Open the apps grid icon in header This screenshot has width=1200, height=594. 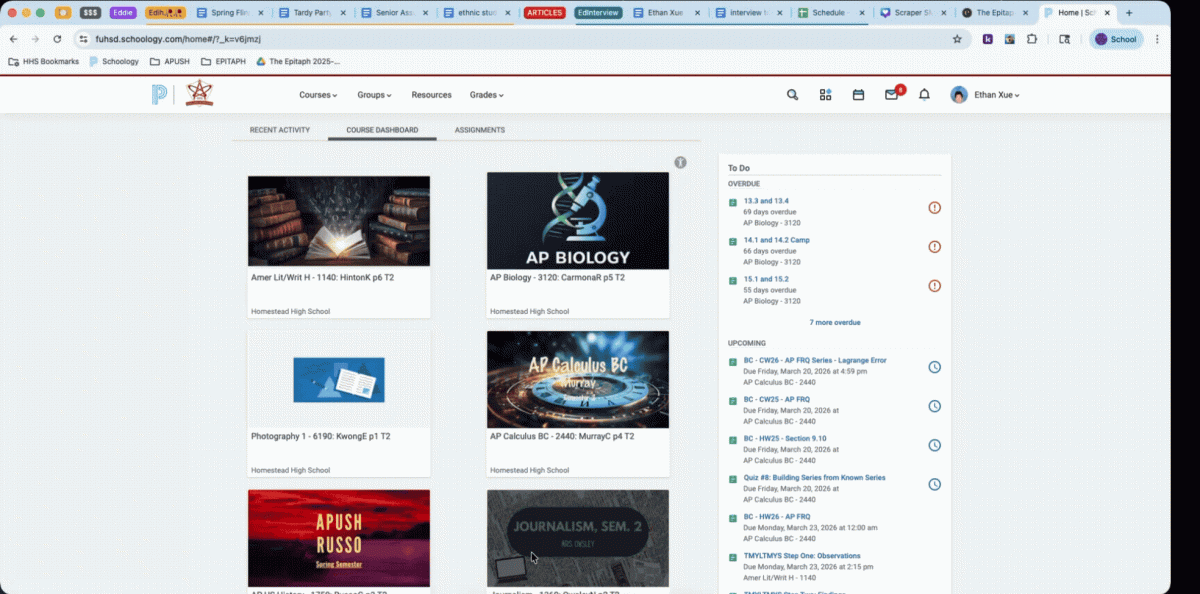click(826, 95)
